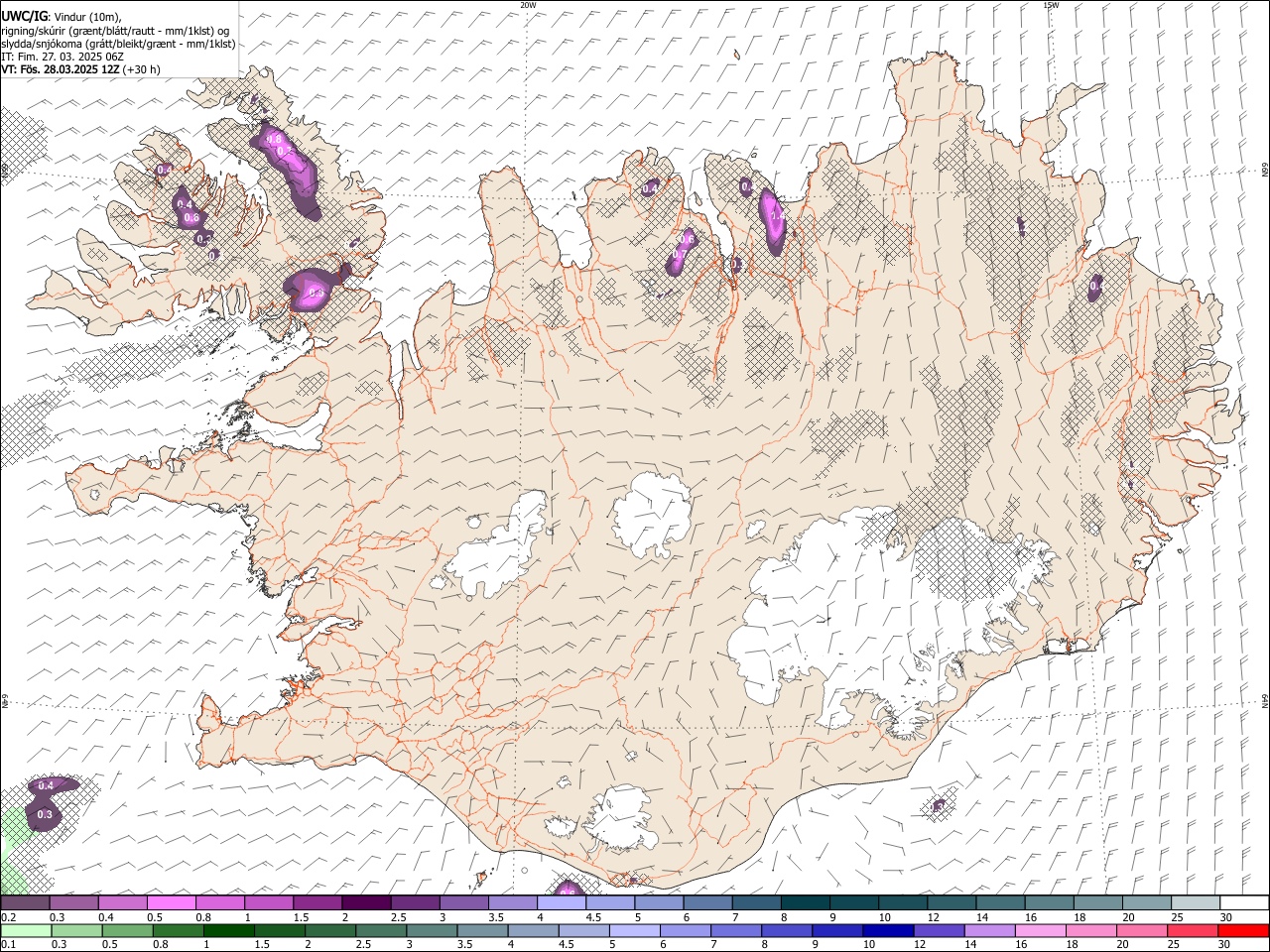
Task: Choose the light lavender 5 swatch, lower legend
Action: click(x=634, y=930)
